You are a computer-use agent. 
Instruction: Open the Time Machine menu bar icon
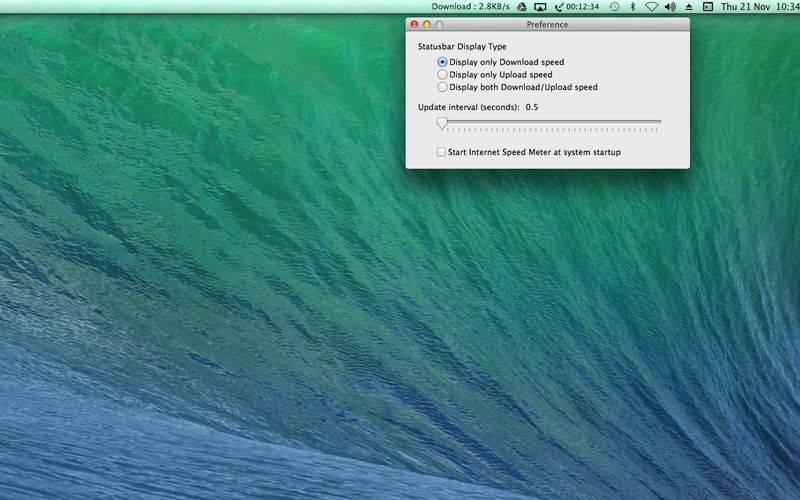[x=614, y=7]
